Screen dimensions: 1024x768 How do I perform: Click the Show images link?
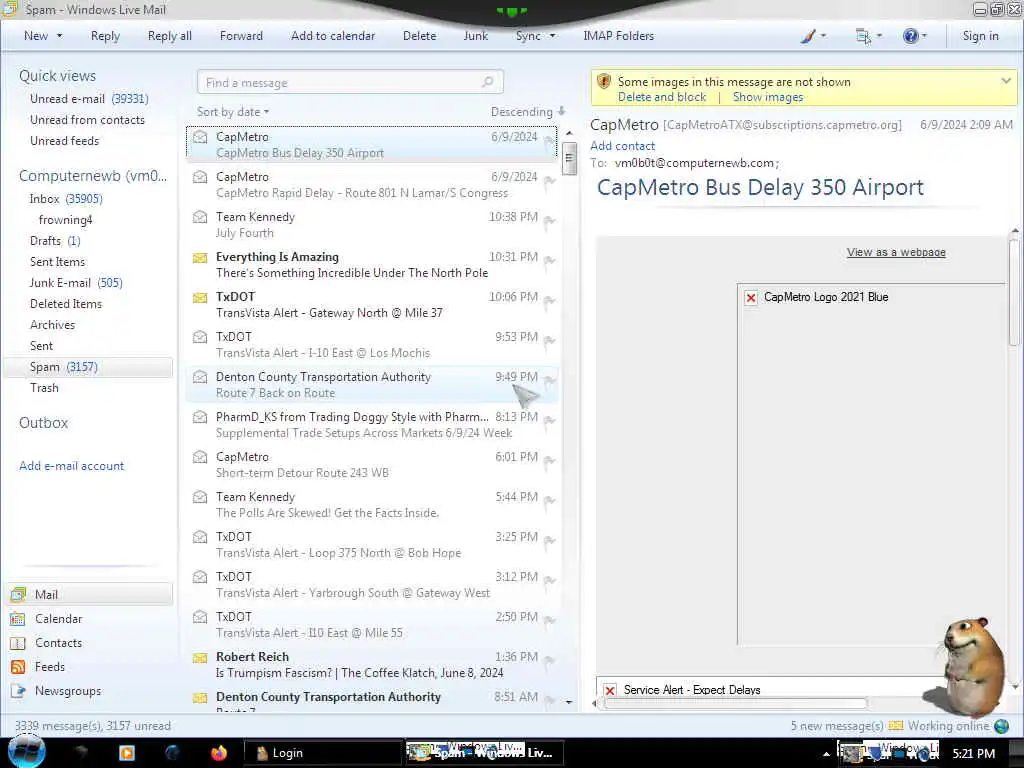pos(768,97)
